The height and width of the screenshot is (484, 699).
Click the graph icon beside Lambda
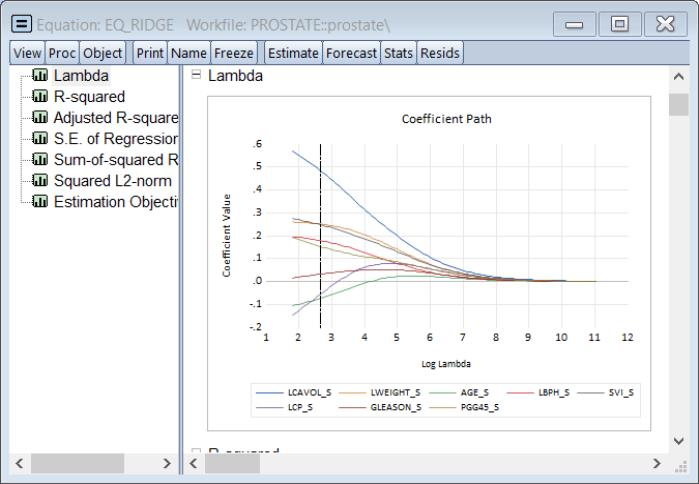tap(42, 76)
